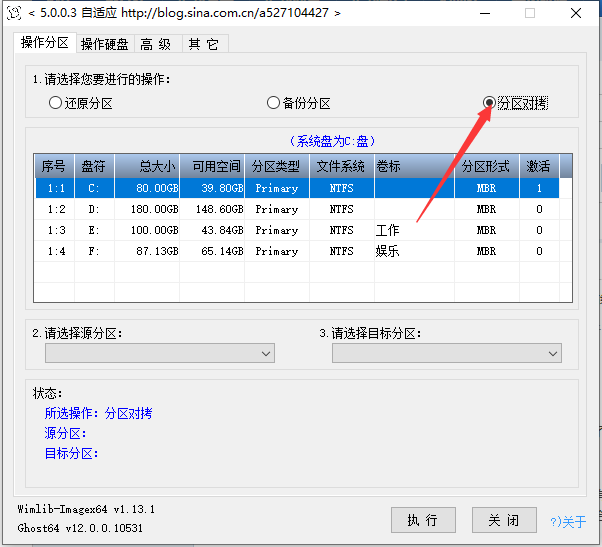Select the F: 娱乐 partition row
The width and height of the screenshot is (602, 547).
point(300,251)
